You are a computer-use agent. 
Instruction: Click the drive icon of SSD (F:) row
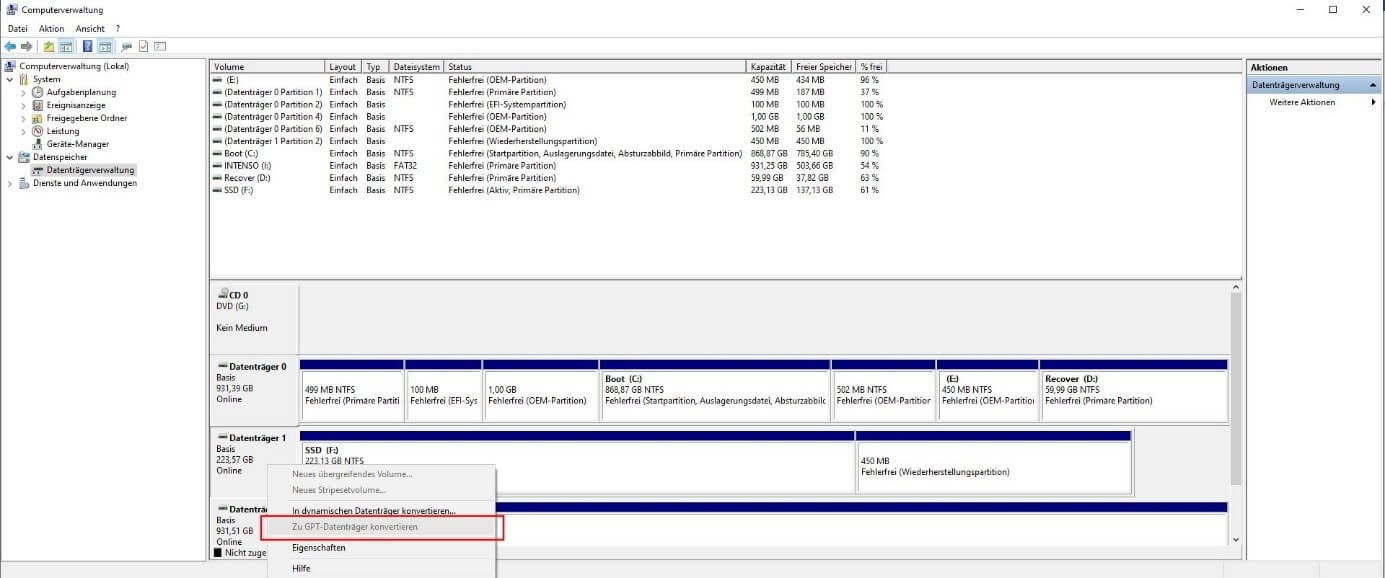(x=218, y=190)
